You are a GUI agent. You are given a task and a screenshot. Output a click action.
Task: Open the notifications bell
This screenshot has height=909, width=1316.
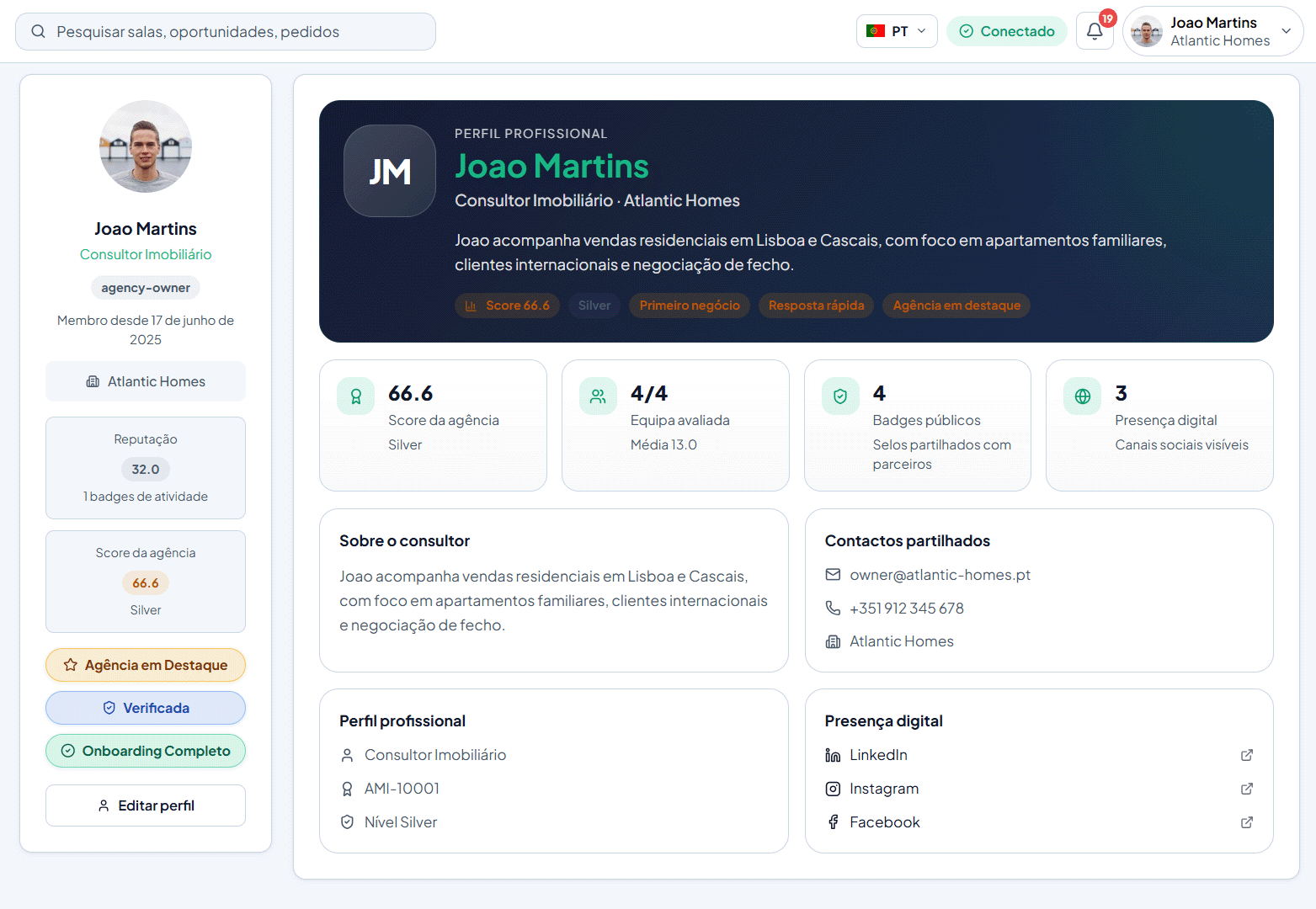[x=1095, y=31]
